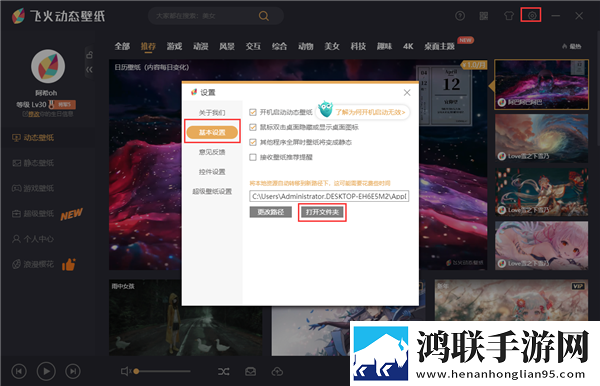Open the pink-haired anime girl thumbnail
600x386 pixels.
[541, 246]
